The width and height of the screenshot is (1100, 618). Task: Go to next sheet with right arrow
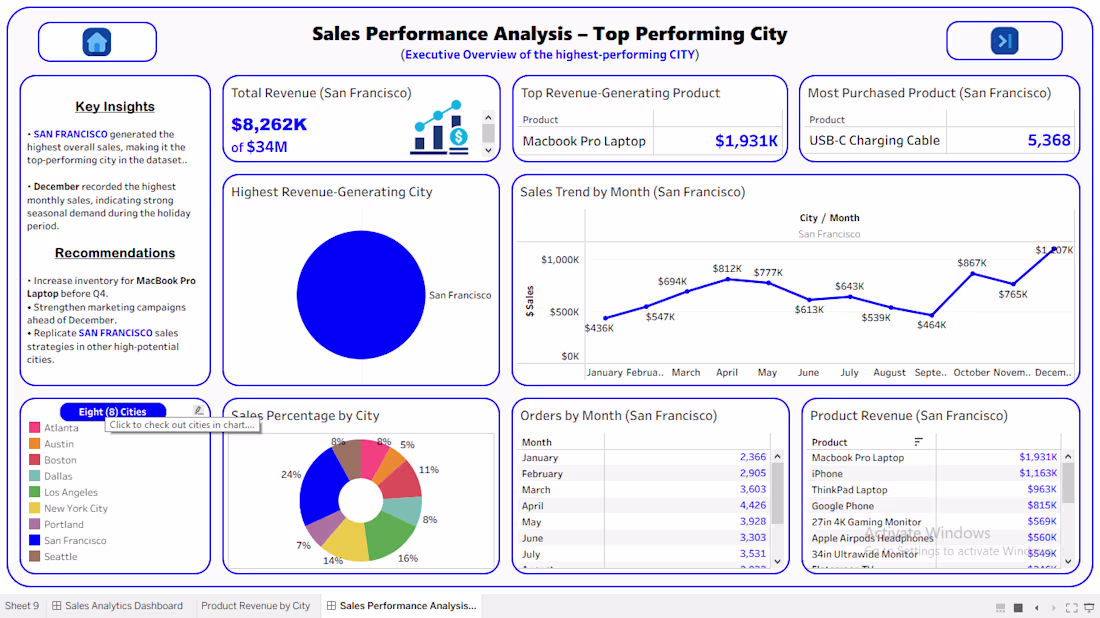pyautogui.click(x=1053, y=607)
